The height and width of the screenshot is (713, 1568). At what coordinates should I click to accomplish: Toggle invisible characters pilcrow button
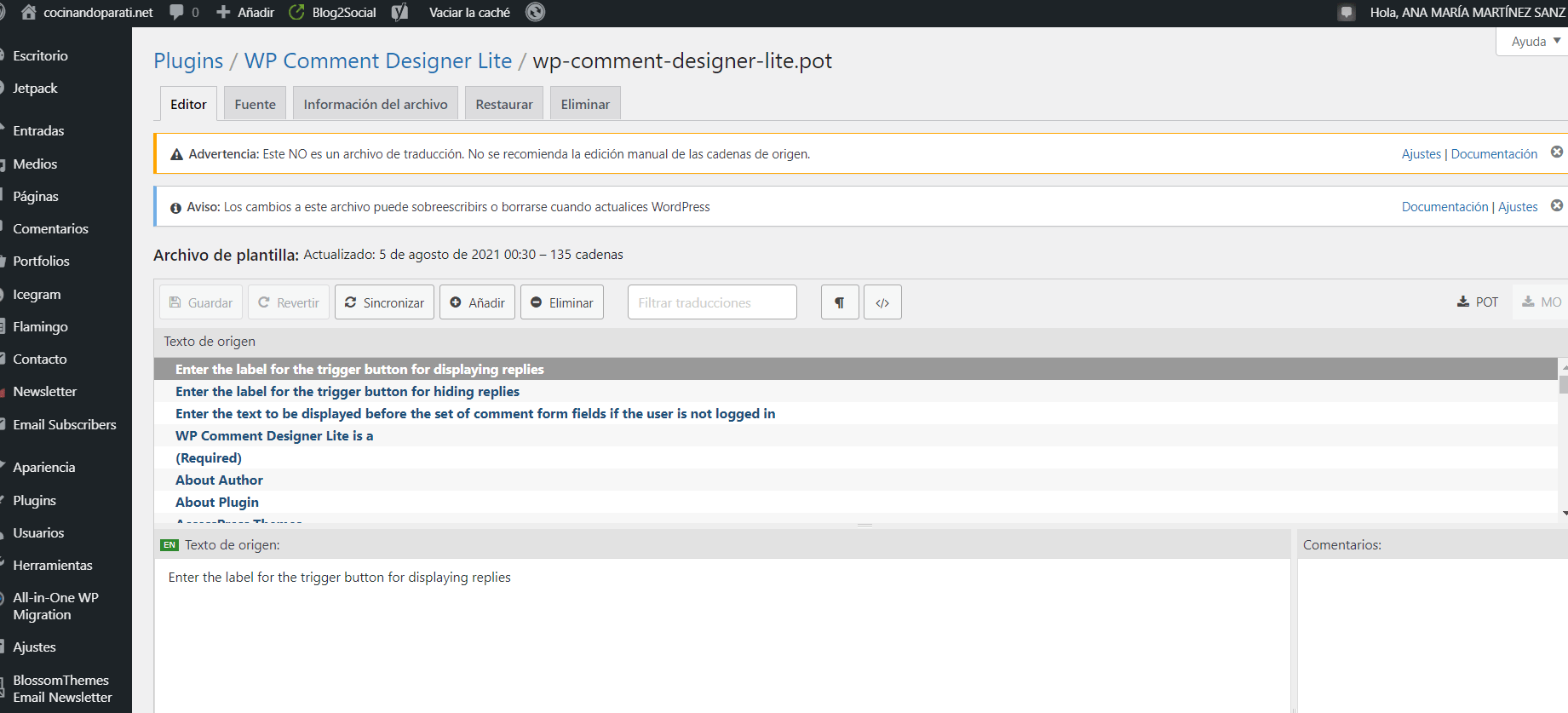point(840,302)
